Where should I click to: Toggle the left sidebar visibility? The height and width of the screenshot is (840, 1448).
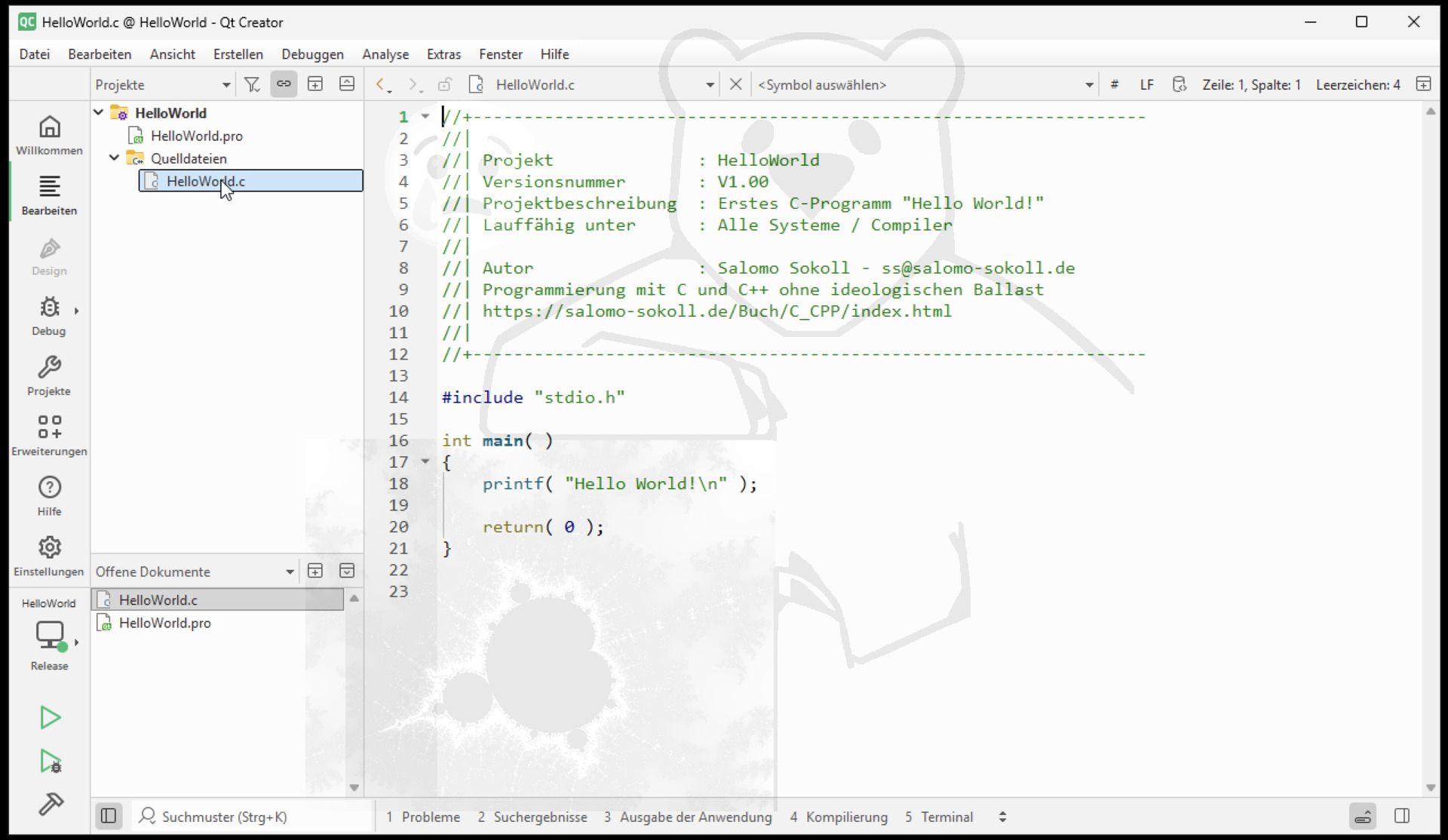point(109,816)
